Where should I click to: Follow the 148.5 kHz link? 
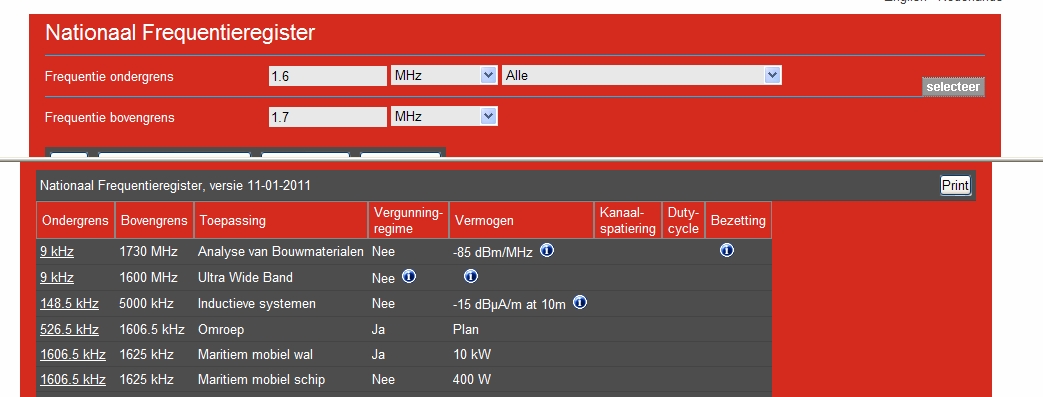click(x=69, y=303)
